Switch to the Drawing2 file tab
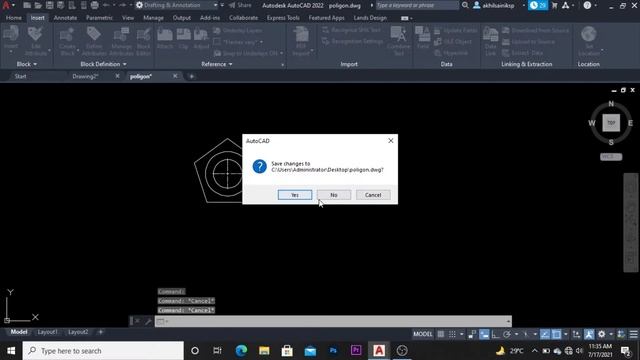640x360 pixels. click(x=85, y=76)
